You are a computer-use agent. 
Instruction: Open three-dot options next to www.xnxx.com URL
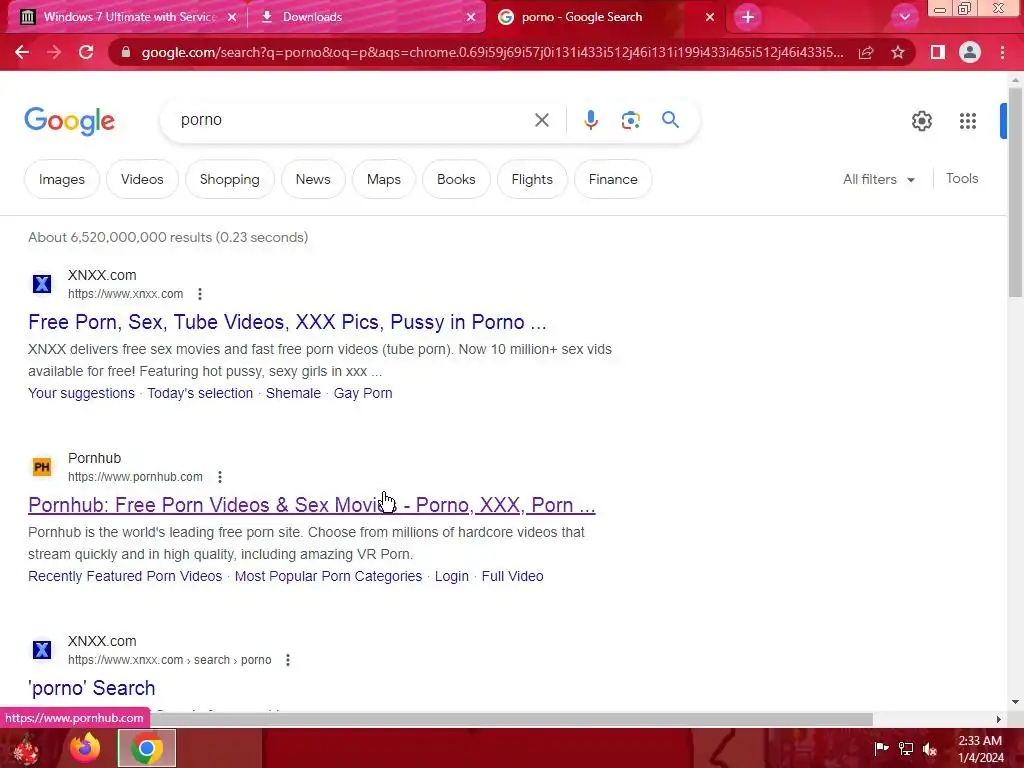(x=200, y=294)
